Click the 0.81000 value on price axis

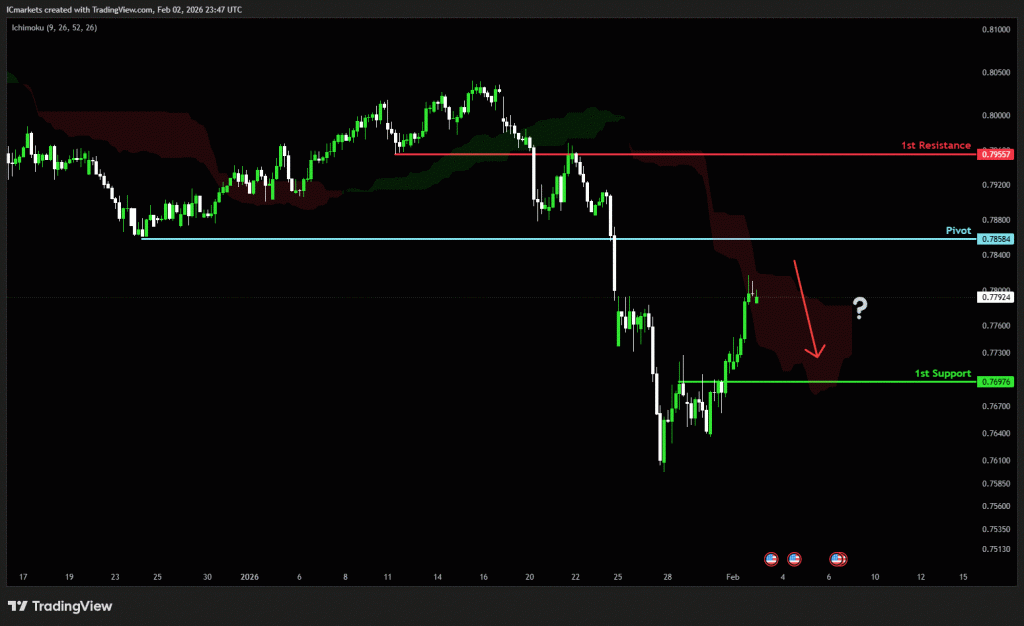coord(996,30)
